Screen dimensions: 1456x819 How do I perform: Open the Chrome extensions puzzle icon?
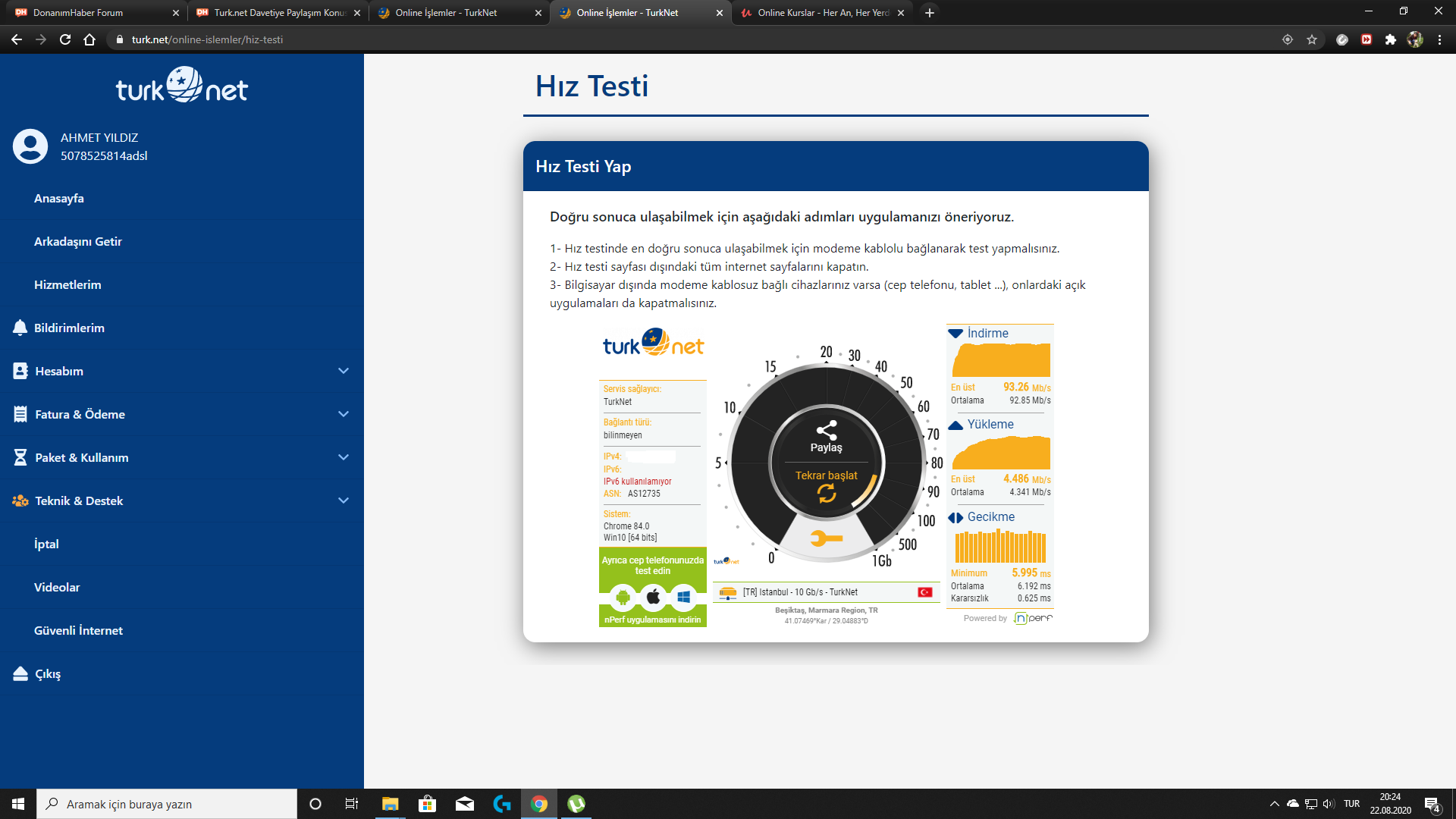pyautogui.click(x=1391, y=39)
